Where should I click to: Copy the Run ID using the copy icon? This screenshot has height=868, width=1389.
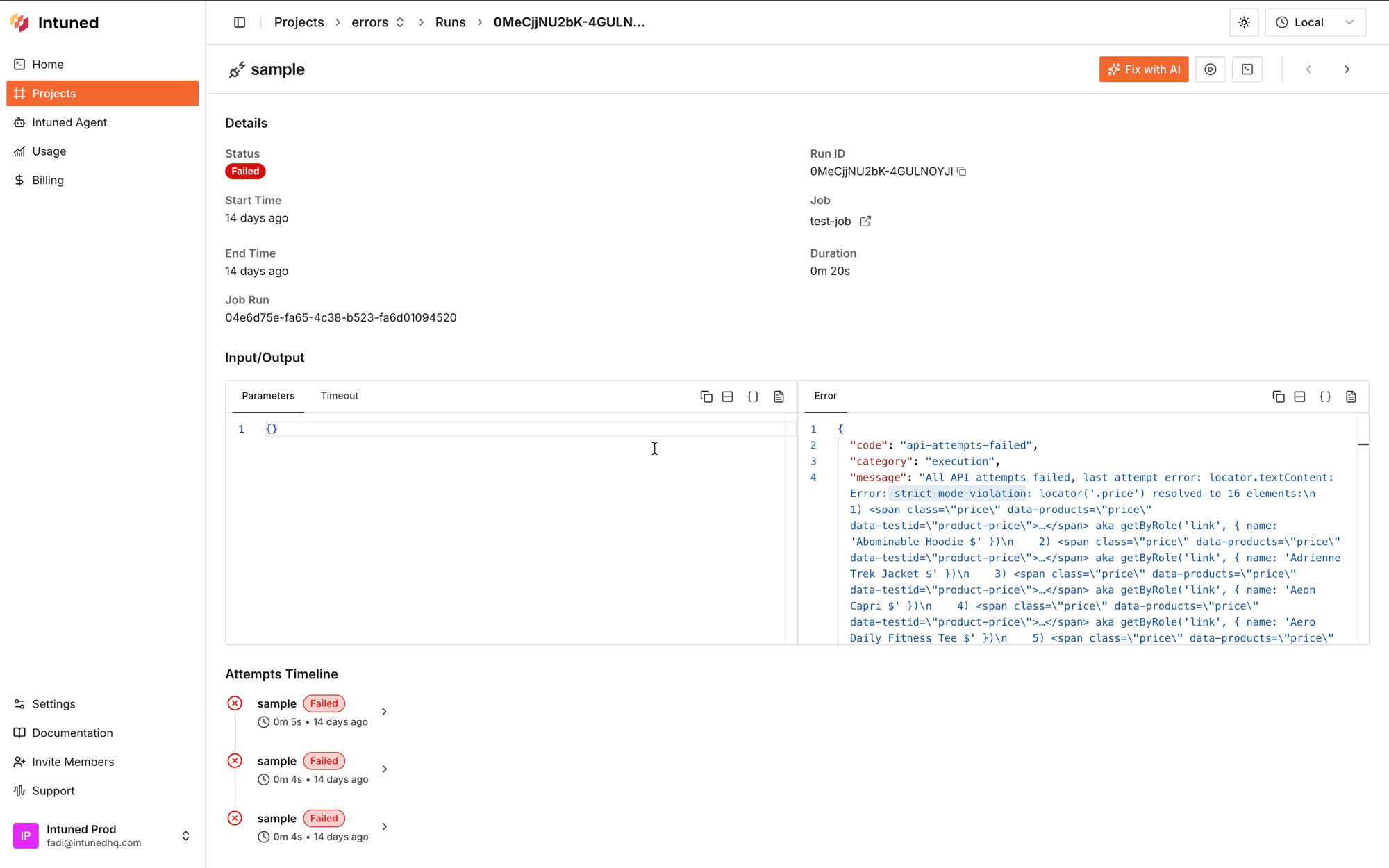tap(961, 171)
